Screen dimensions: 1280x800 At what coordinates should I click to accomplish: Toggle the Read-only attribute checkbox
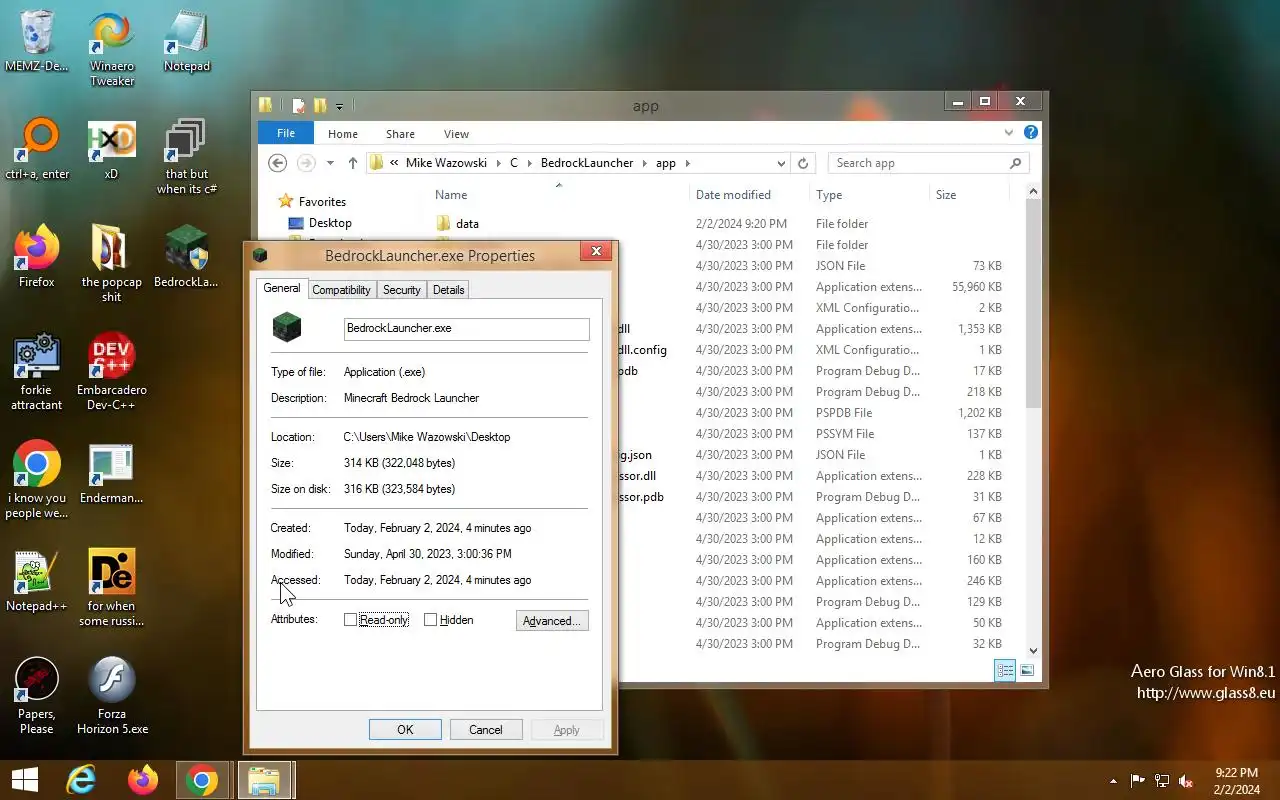(350, 620)
